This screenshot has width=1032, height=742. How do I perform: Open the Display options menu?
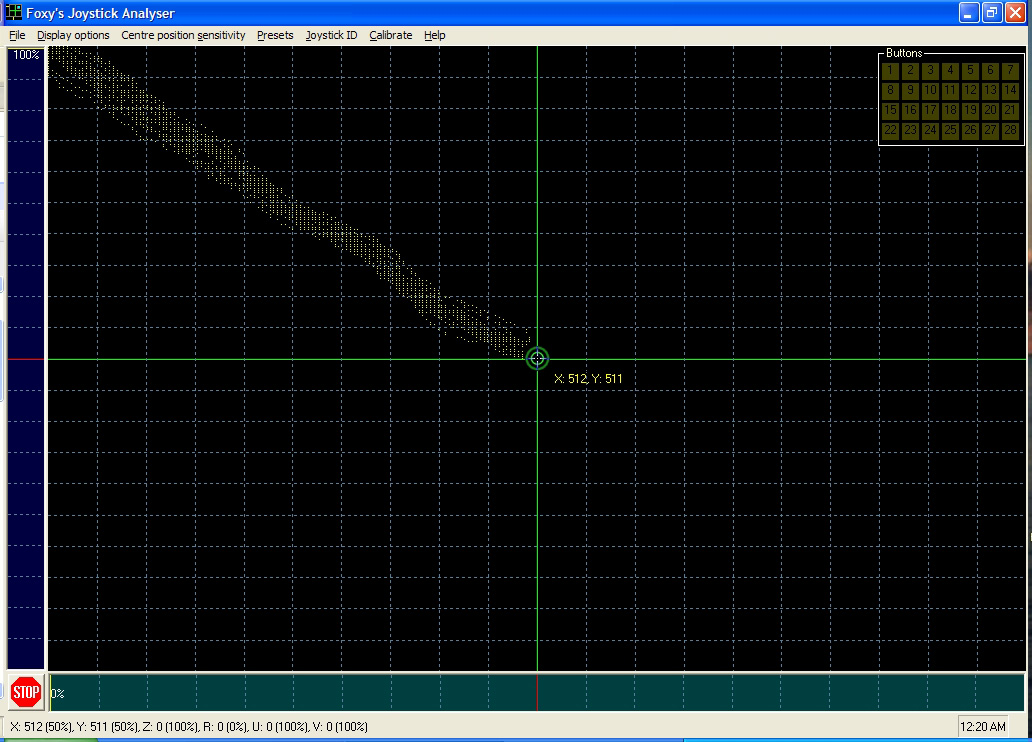[x=73, y=35]
